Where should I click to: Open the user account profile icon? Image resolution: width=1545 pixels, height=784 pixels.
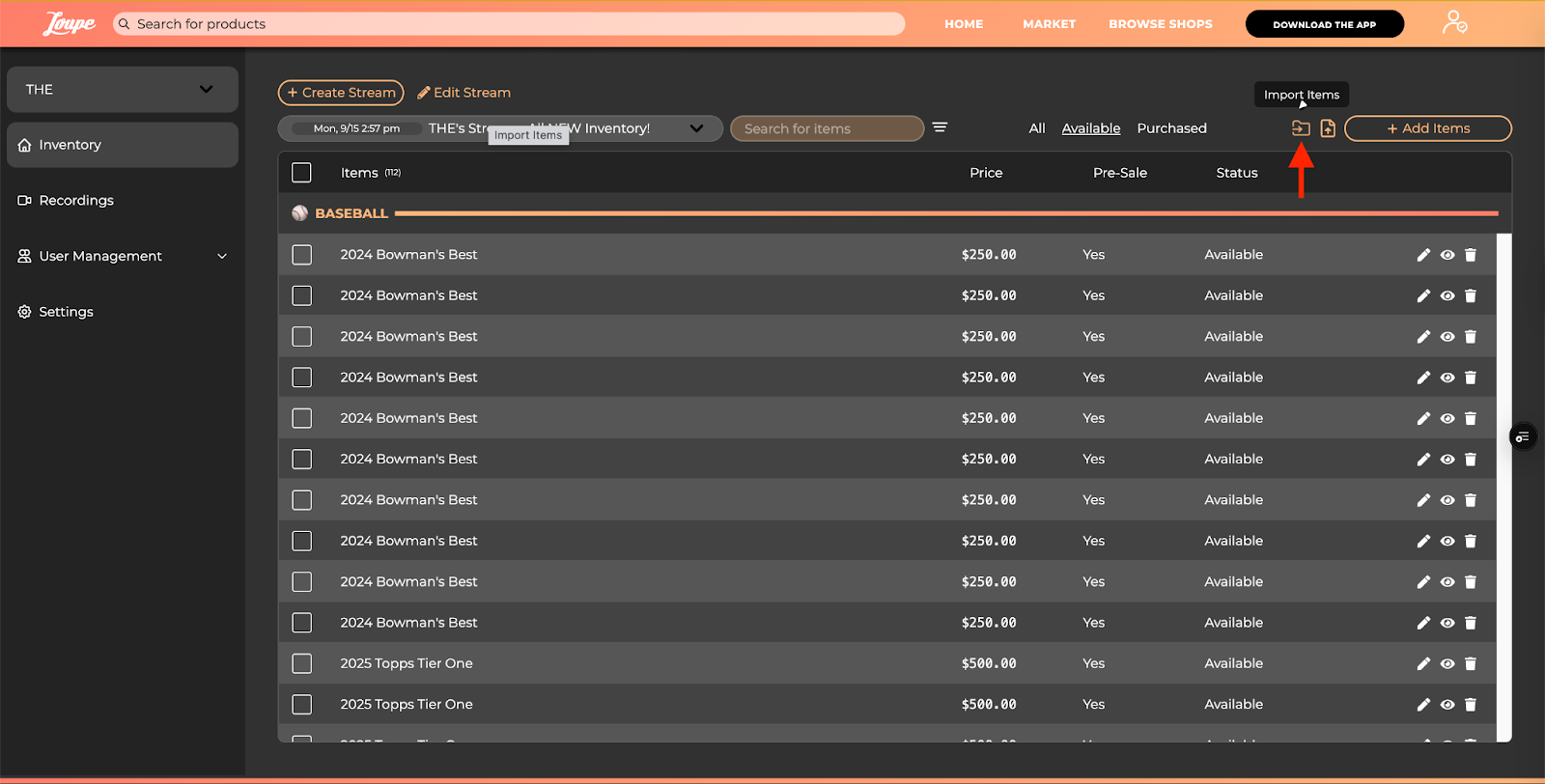pos(1454,23)
